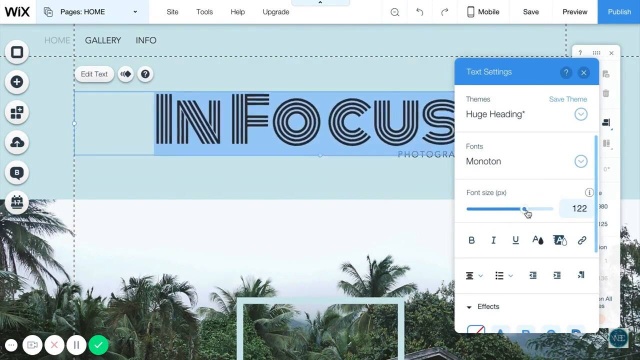The height and width of the screenshot is (360, 640).
Task: Toggle italic formatting
Action: [x=493, y=240]
